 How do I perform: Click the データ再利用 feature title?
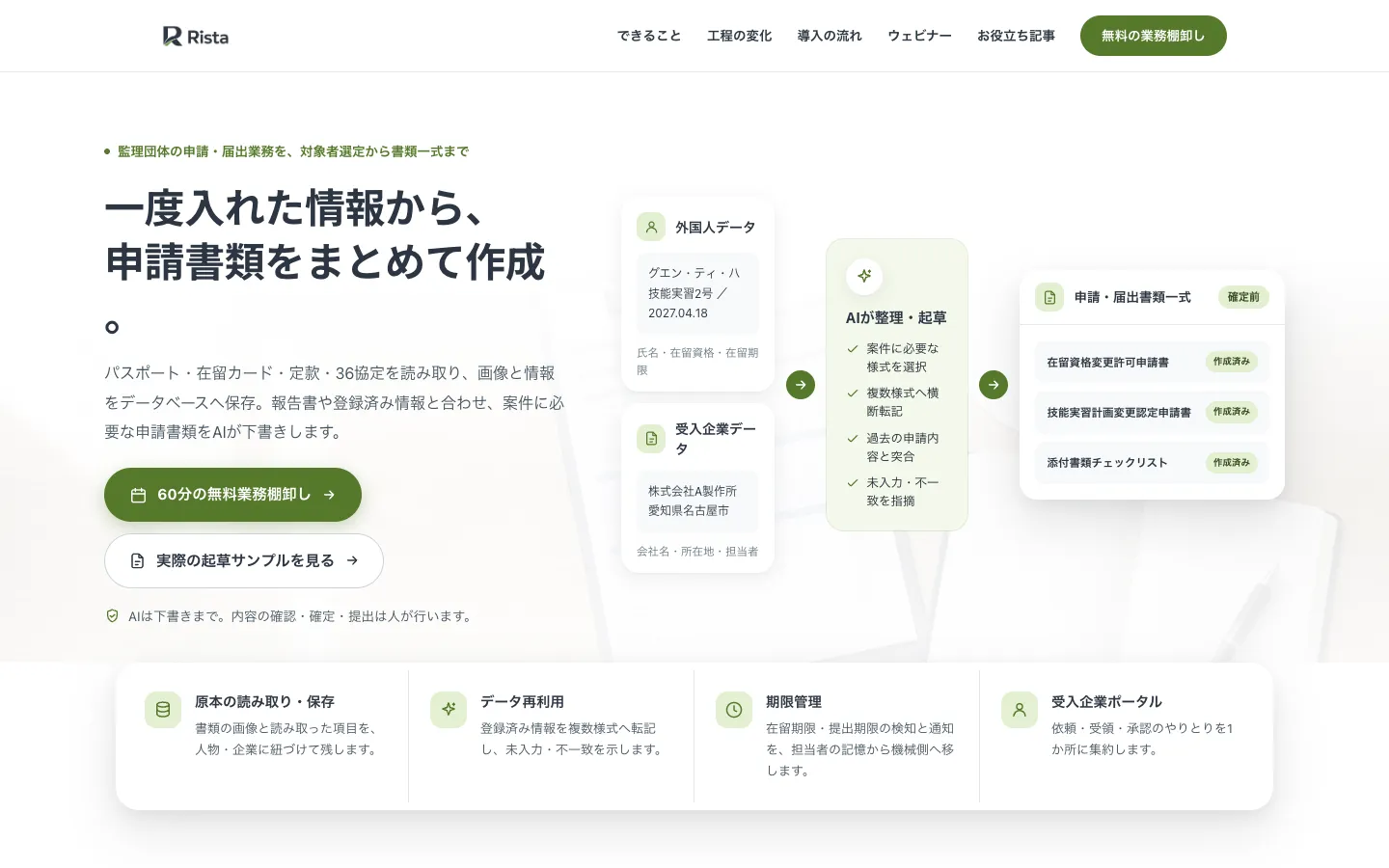[522, 702]
